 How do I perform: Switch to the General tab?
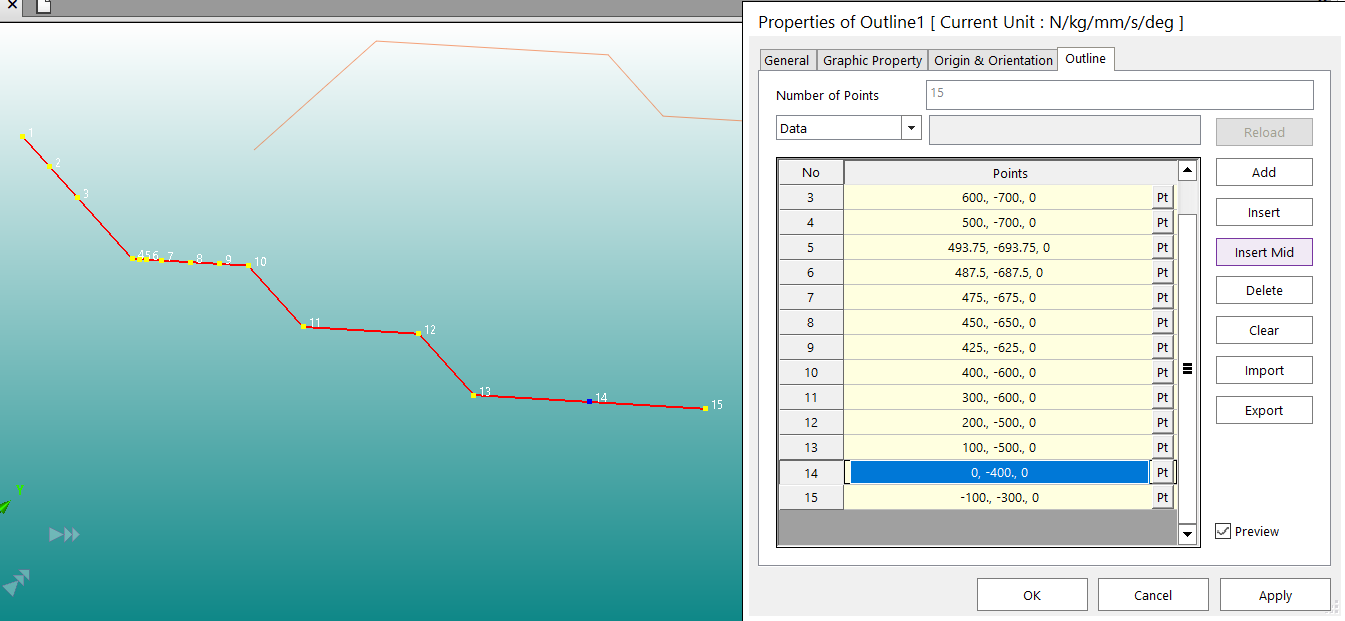tap(786, 60)
